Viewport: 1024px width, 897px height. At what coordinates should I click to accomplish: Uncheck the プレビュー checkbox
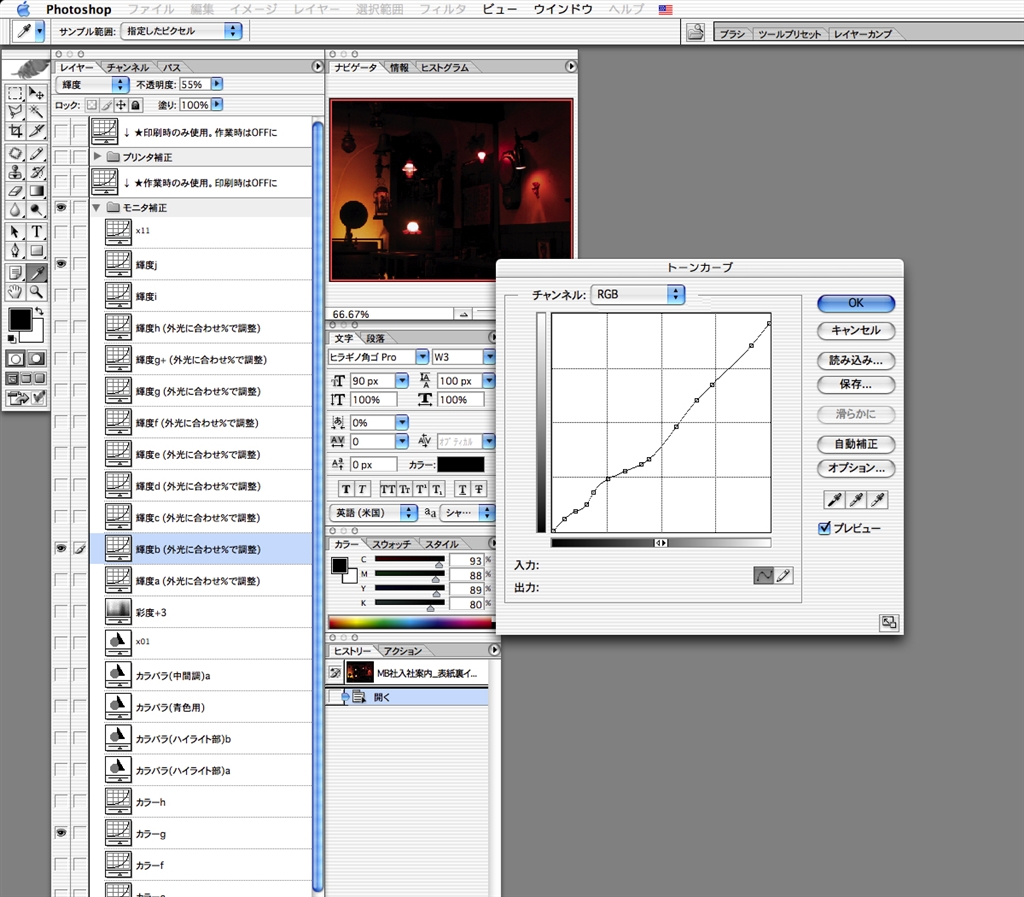click(825, 528)
